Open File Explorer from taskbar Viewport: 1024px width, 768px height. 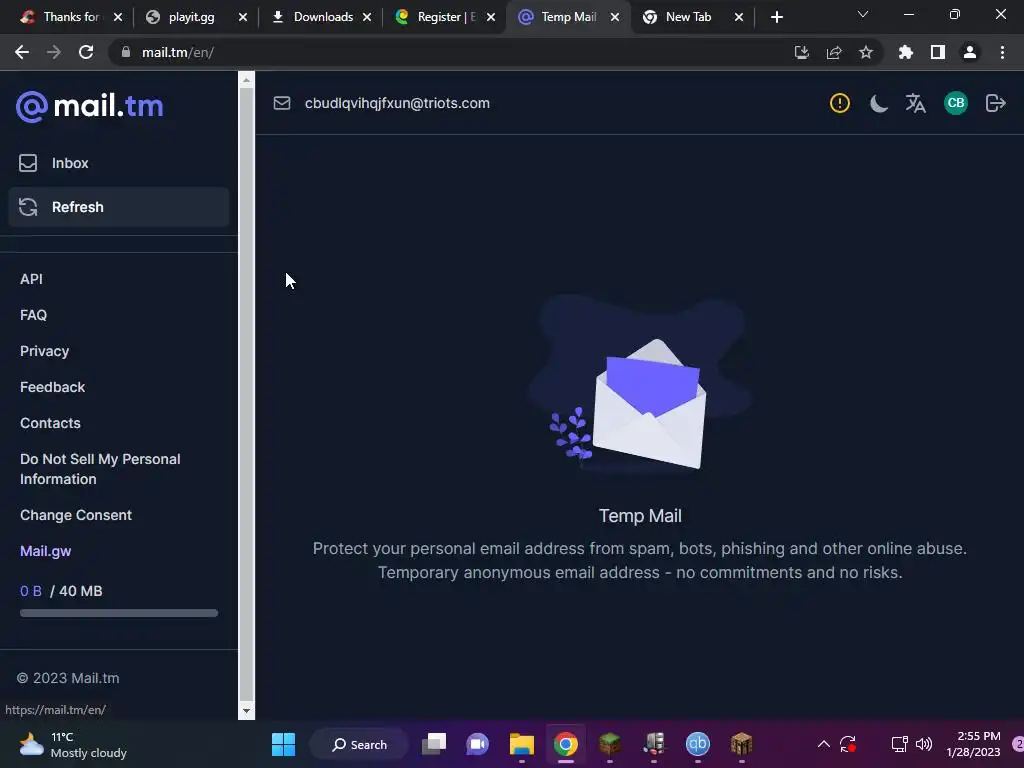pyautogui.click(x=522, y=744)
